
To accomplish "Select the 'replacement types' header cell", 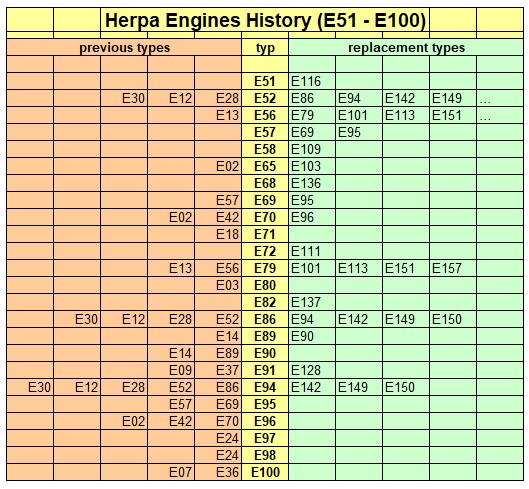I will click(x=406, y=47).
